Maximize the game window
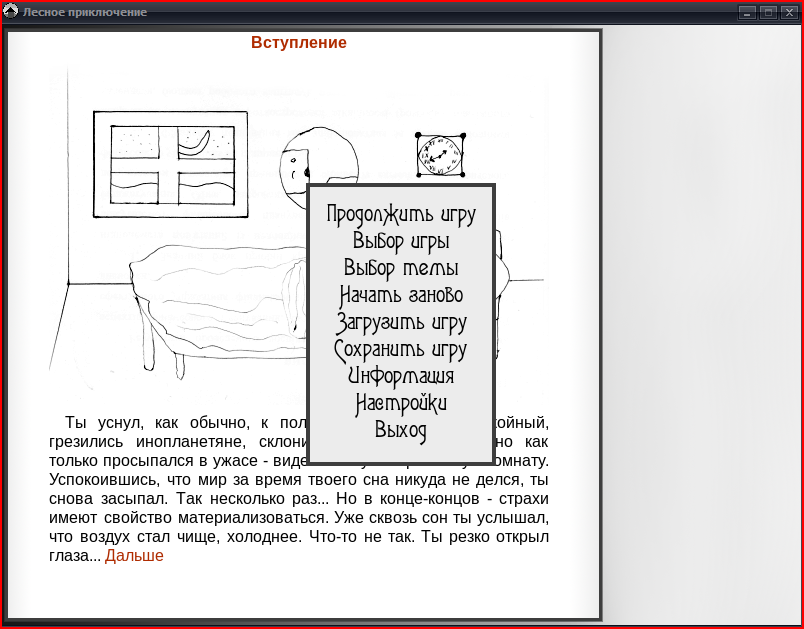The image size is (804, 629). pos(768,13)
